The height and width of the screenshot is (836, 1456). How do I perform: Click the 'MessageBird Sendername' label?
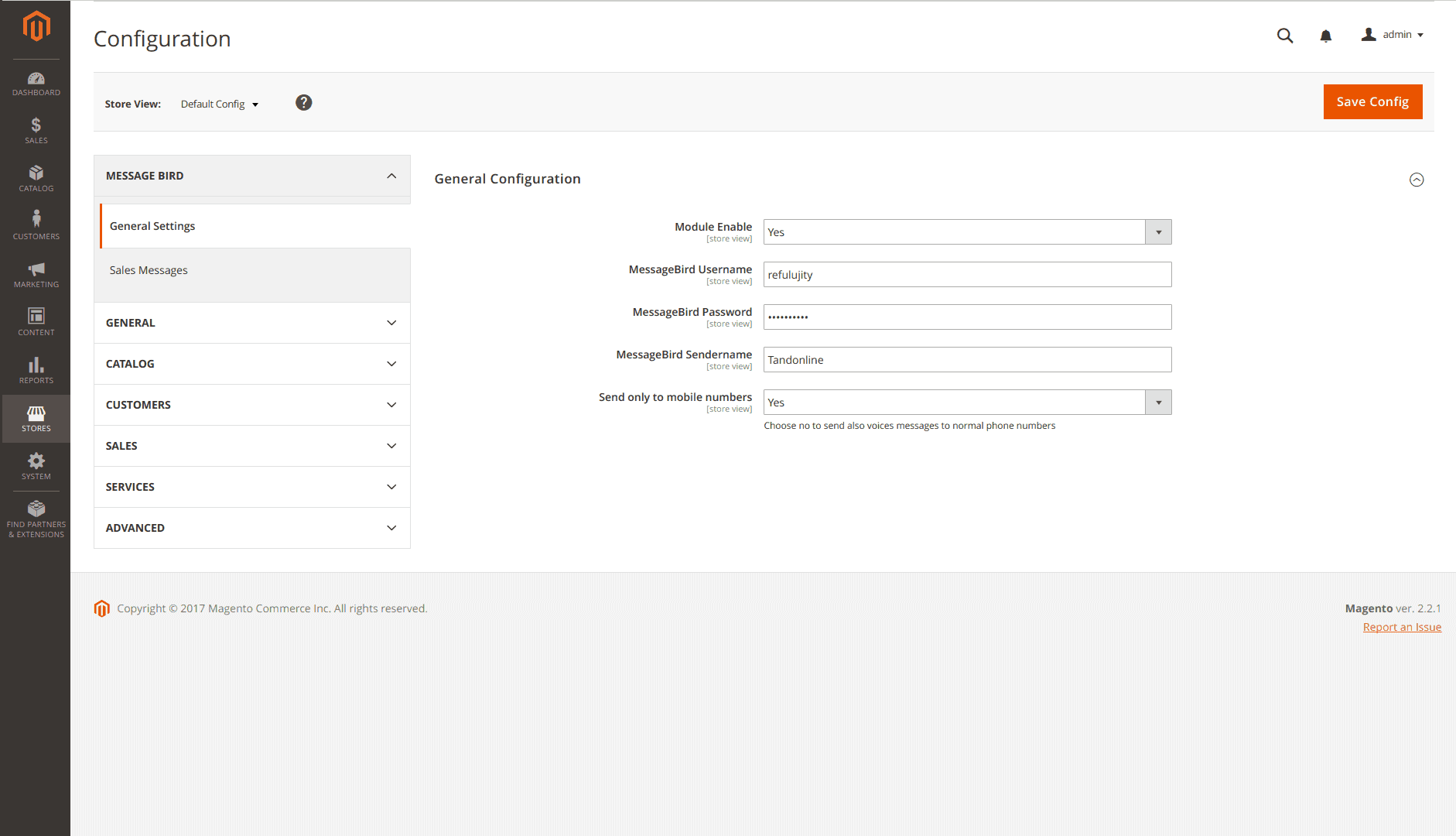684,355
